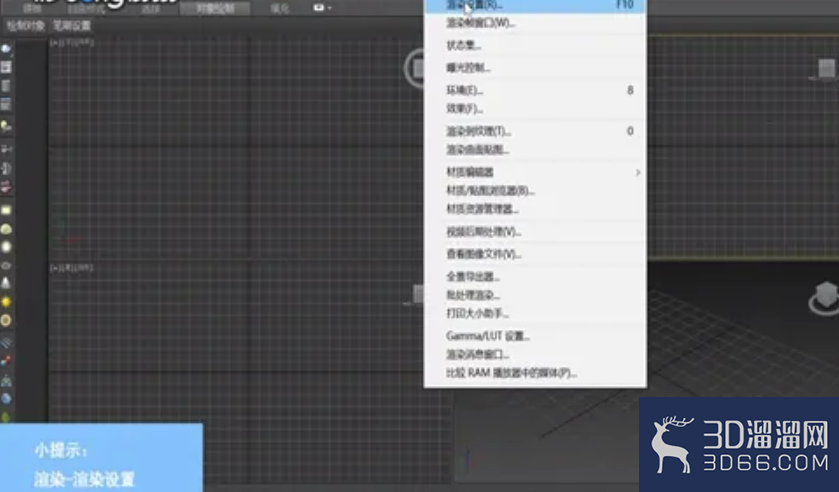The width and height of the screenshot is (839, 492).
Task: Open 打印大小助手 Print Size Assistant
Action: [535, 314]
